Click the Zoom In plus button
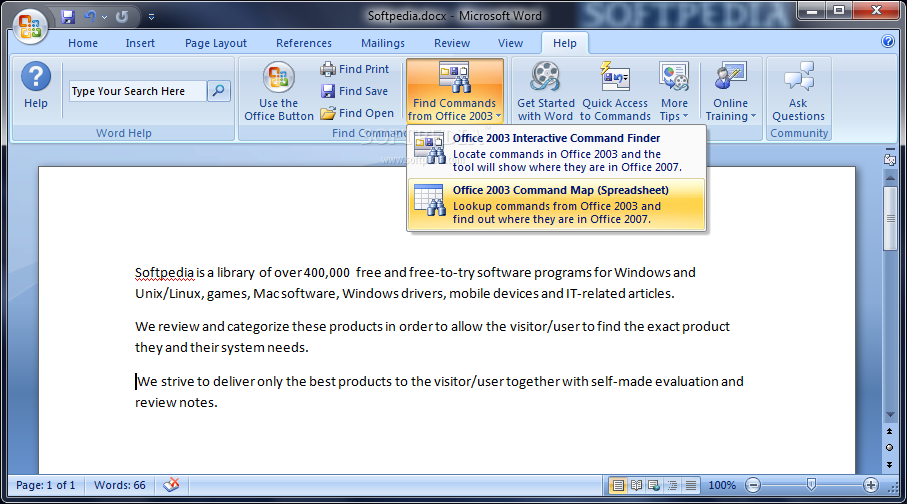Viewport: 907px width, 504px height. [871, 485]
